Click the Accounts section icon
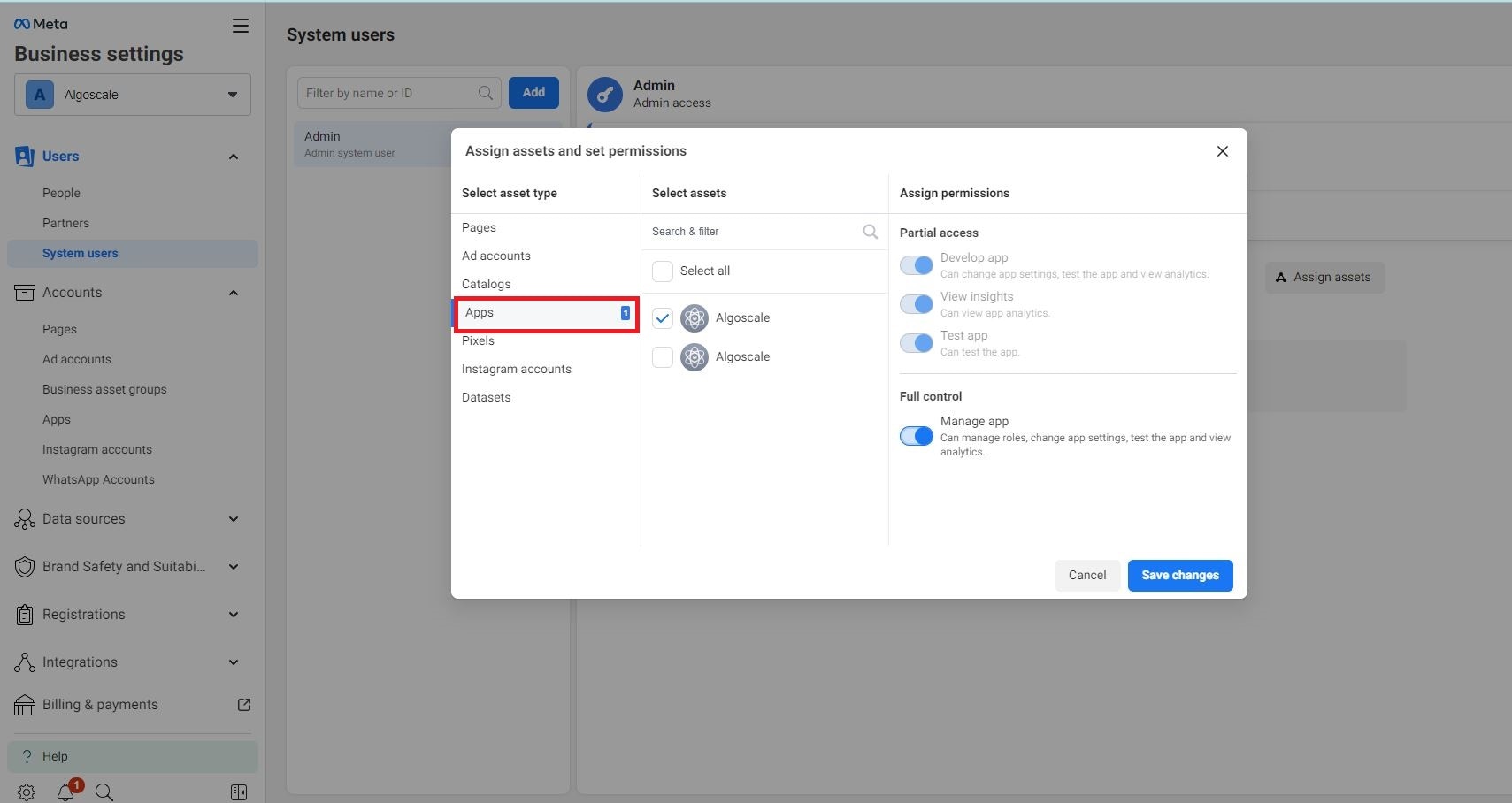The height and width of the screenshot is (803, 1512). 25,293
